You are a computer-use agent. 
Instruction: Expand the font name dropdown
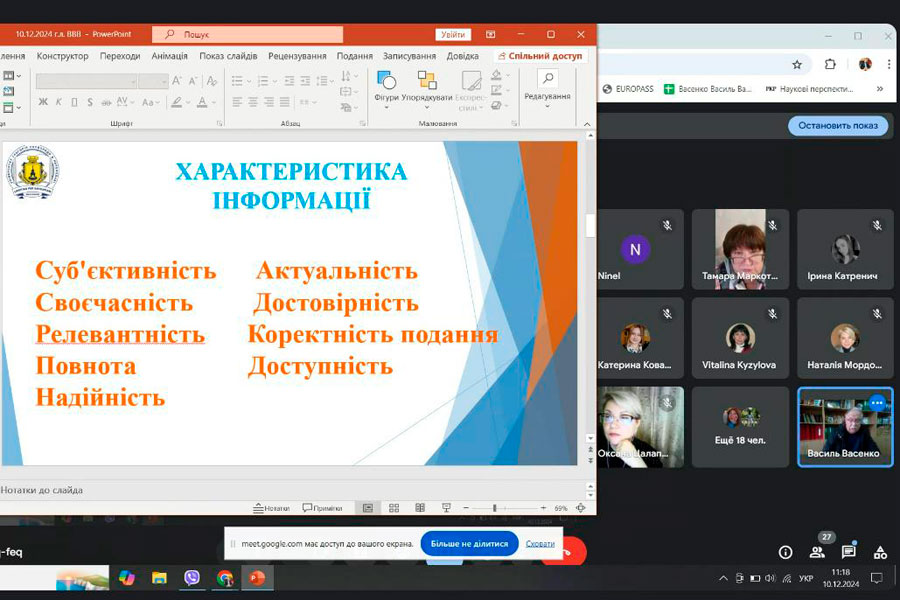tap(132, 81)
